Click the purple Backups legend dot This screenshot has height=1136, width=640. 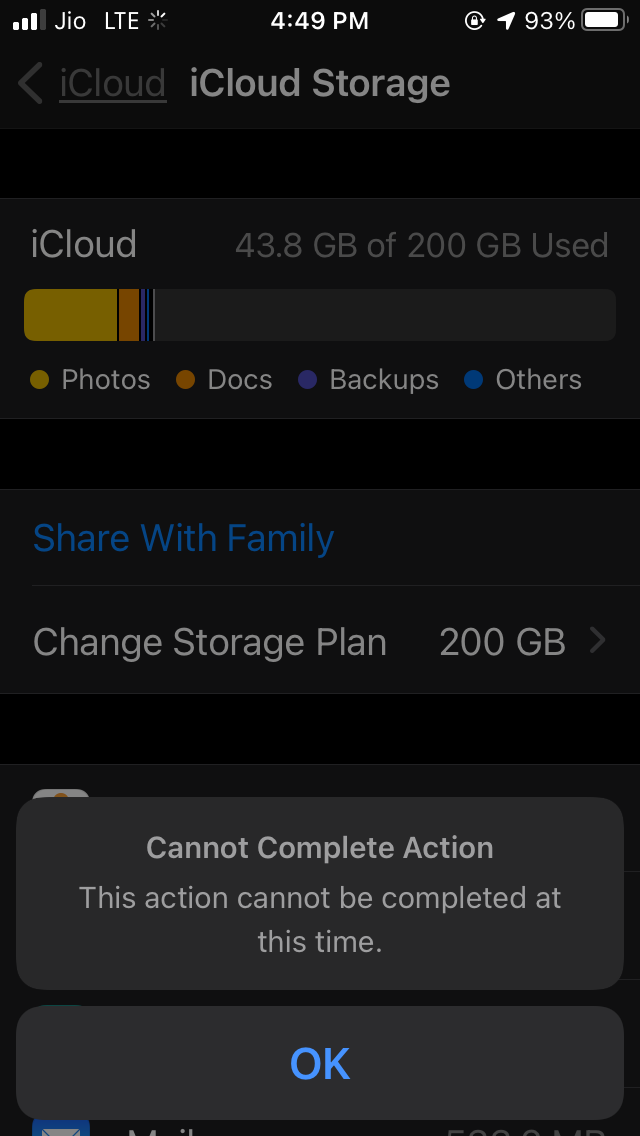(308, 380)
